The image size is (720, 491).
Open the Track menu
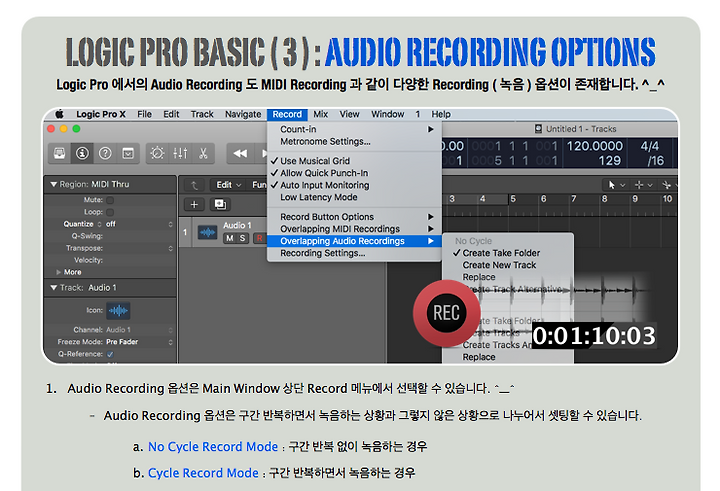tap(202, 114)
